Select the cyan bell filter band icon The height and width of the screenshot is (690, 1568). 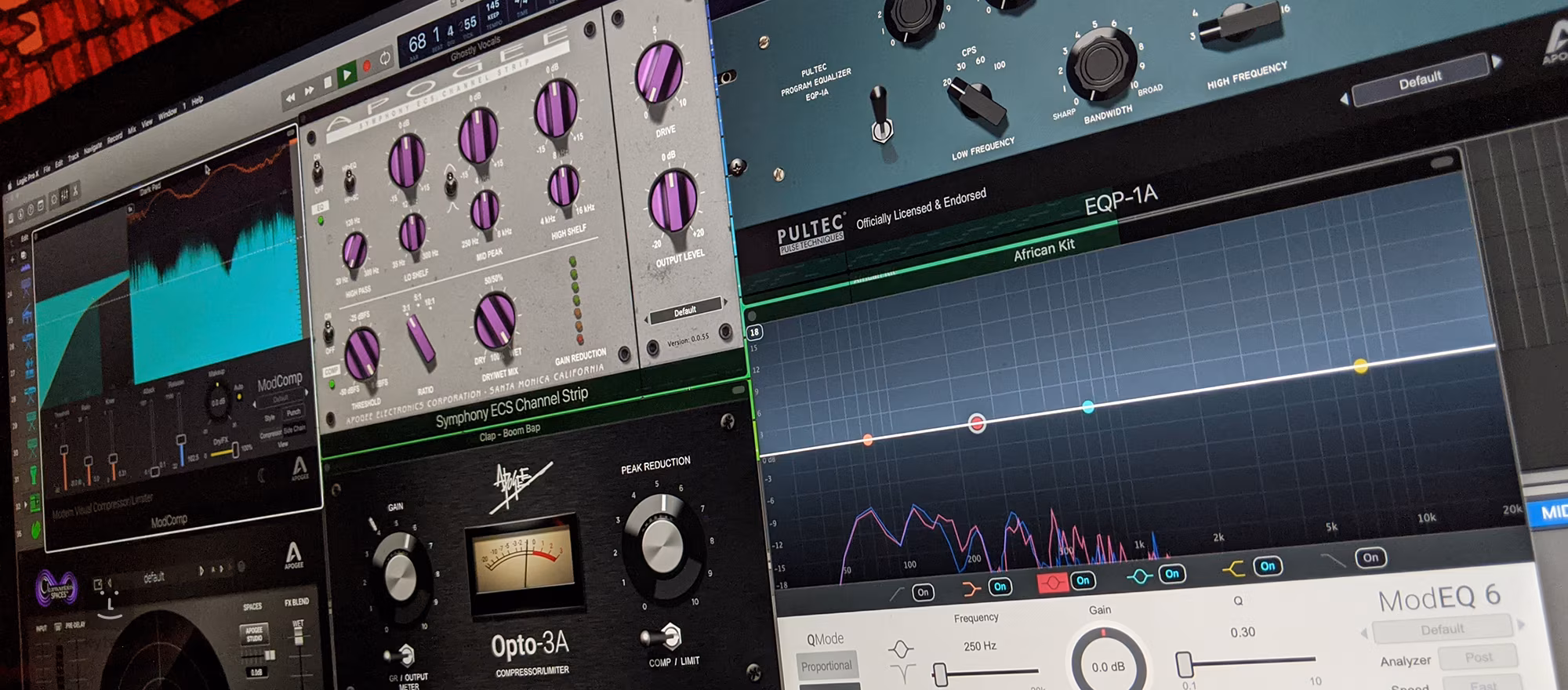click(1138, 576)
